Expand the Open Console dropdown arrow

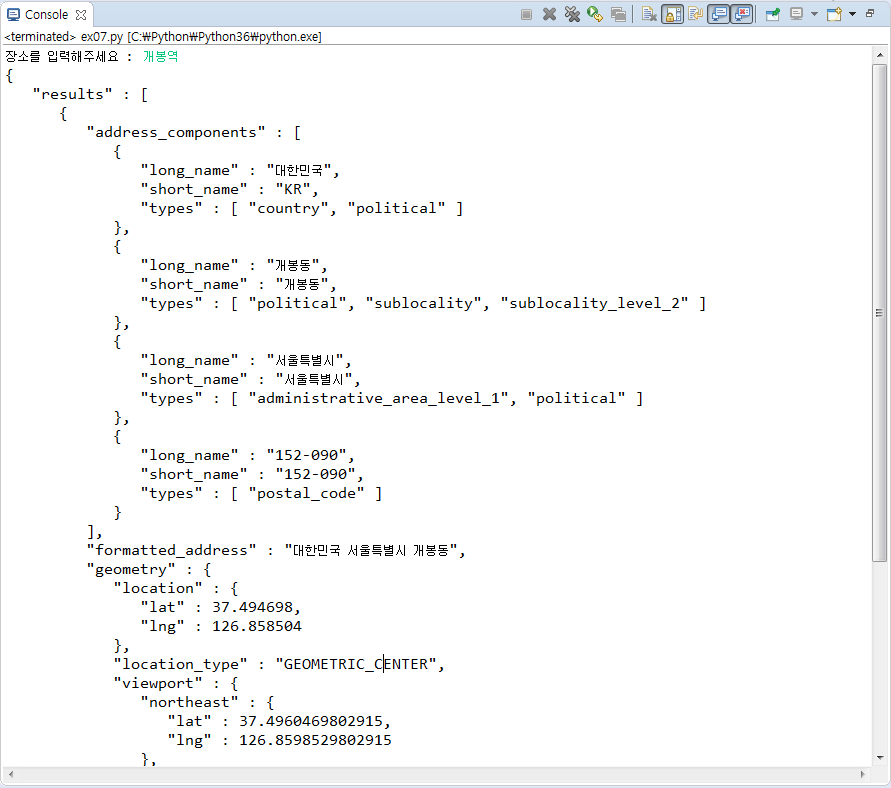click(852, 14)
